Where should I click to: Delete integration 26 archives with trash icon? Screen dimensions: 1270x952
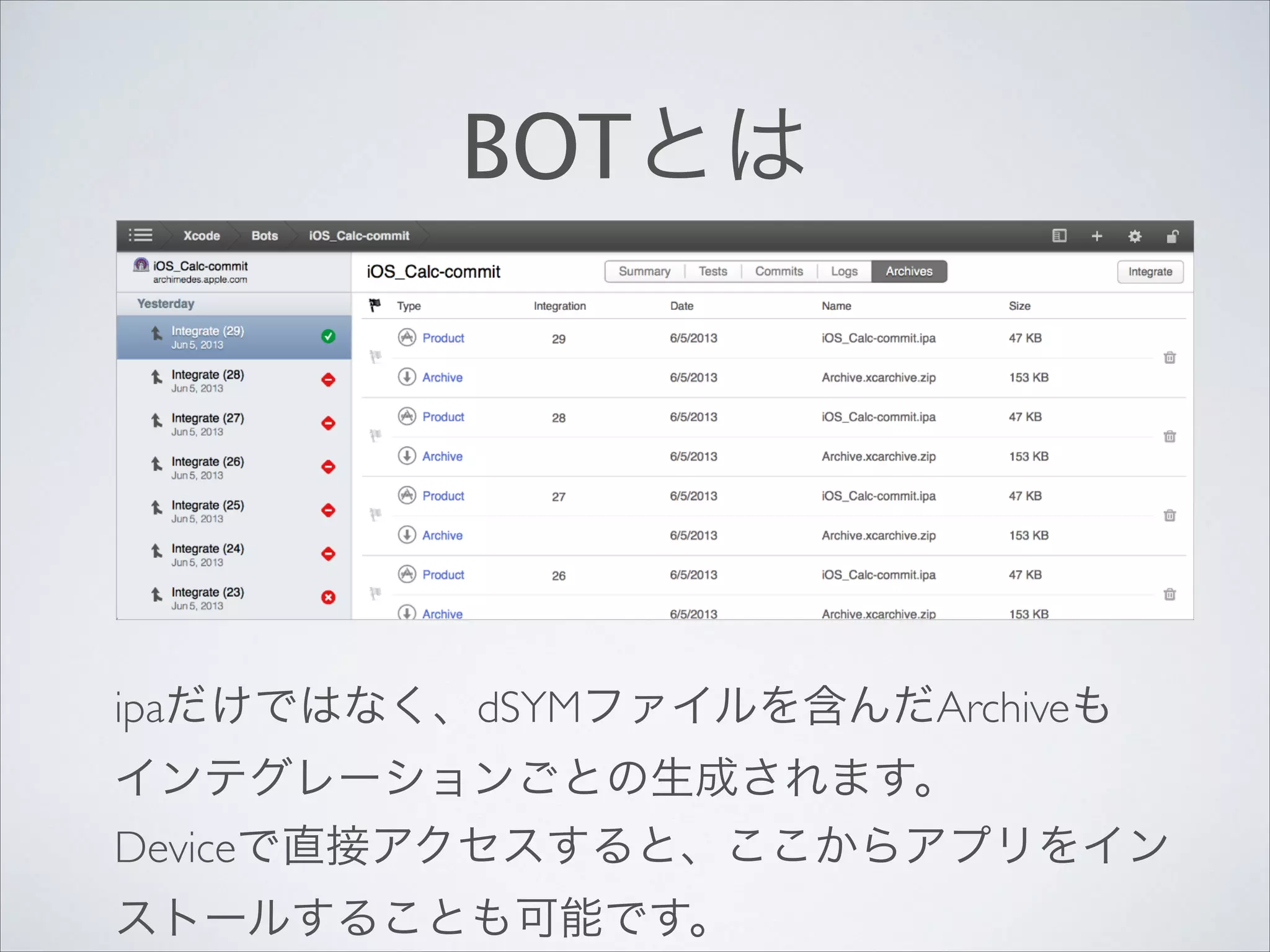coord(1170,594)
